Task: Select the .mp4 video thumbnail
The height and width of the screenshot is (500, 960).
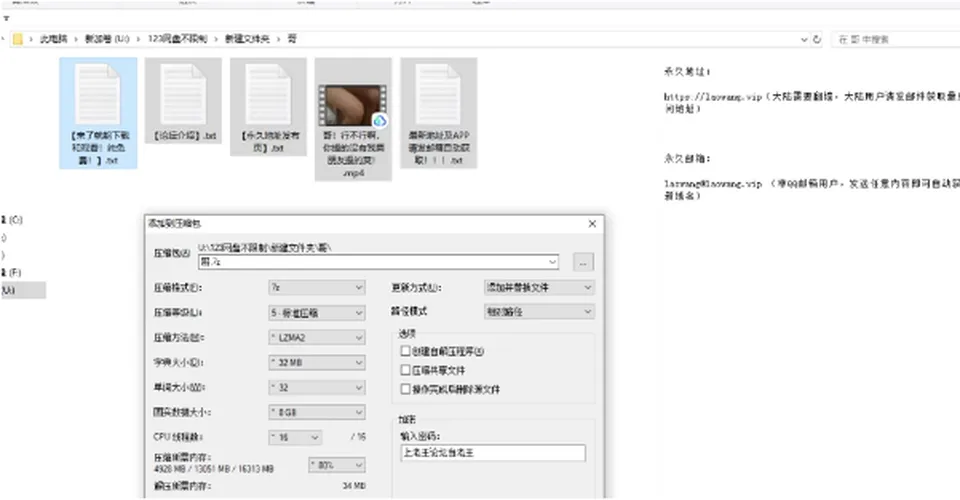Action: (x=353, y=105)
